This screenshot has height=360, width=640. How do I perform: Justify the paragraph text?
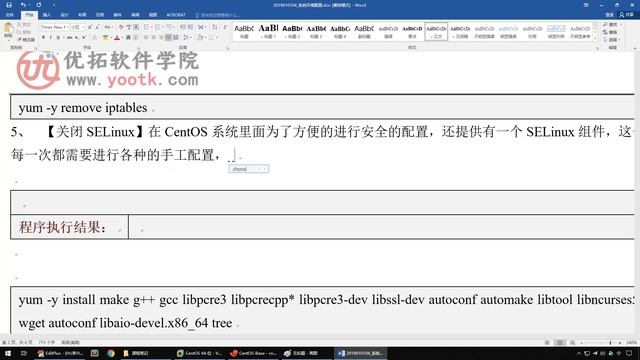[x=168, y=38]
